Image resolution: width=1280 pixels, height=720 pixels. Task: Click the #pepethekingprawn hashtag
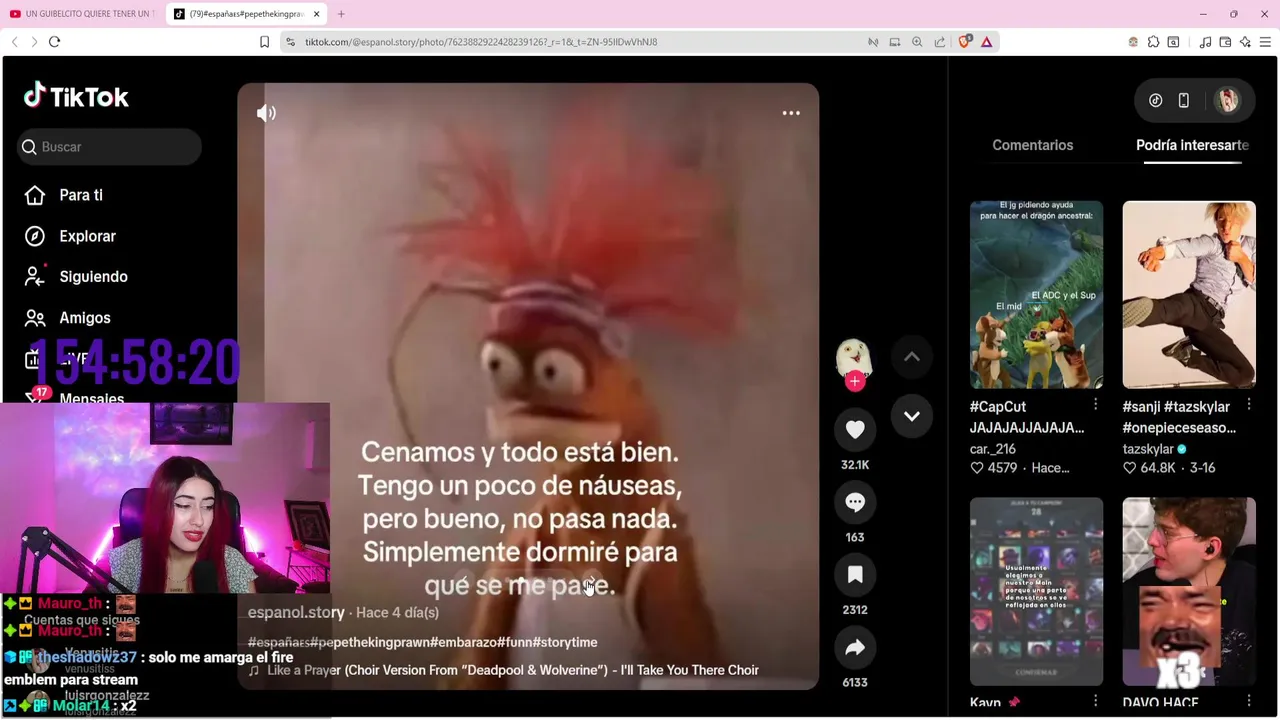[370, 642]
